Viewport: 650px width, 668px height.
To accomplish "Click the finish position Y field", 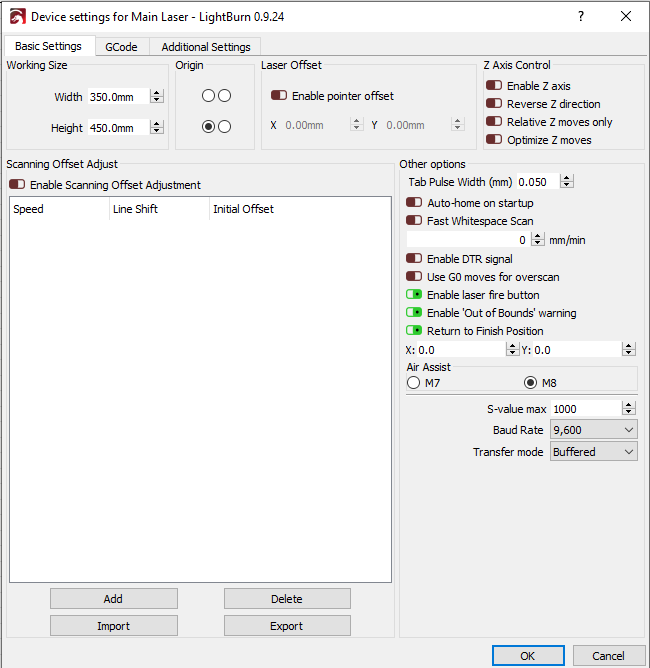I will pos(577,350).
